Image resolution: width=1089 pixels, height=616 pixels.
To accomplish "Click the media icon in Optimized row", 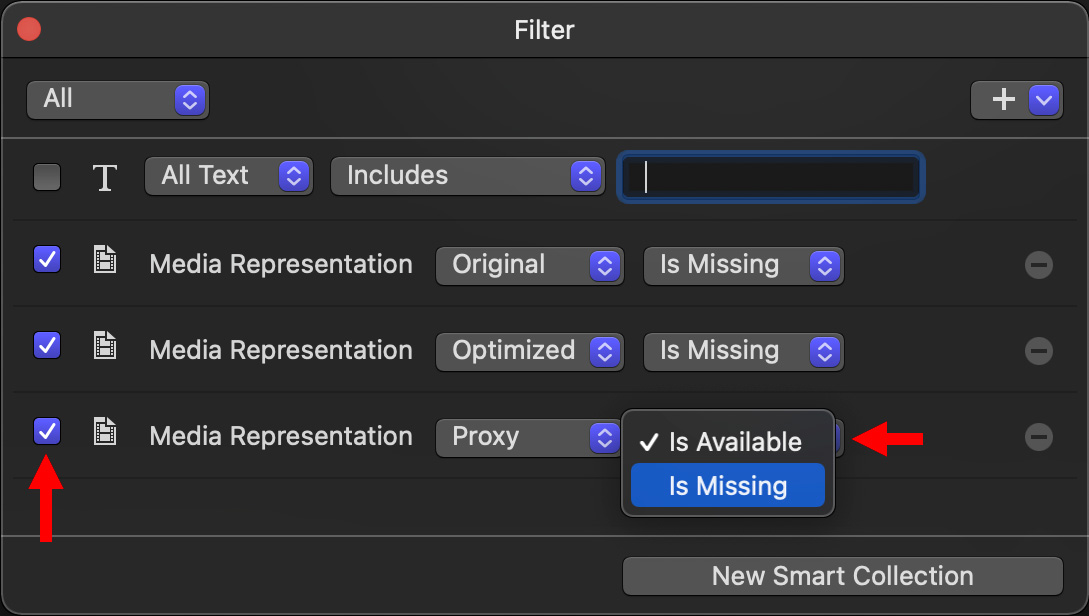I will [x=105, y=345].
